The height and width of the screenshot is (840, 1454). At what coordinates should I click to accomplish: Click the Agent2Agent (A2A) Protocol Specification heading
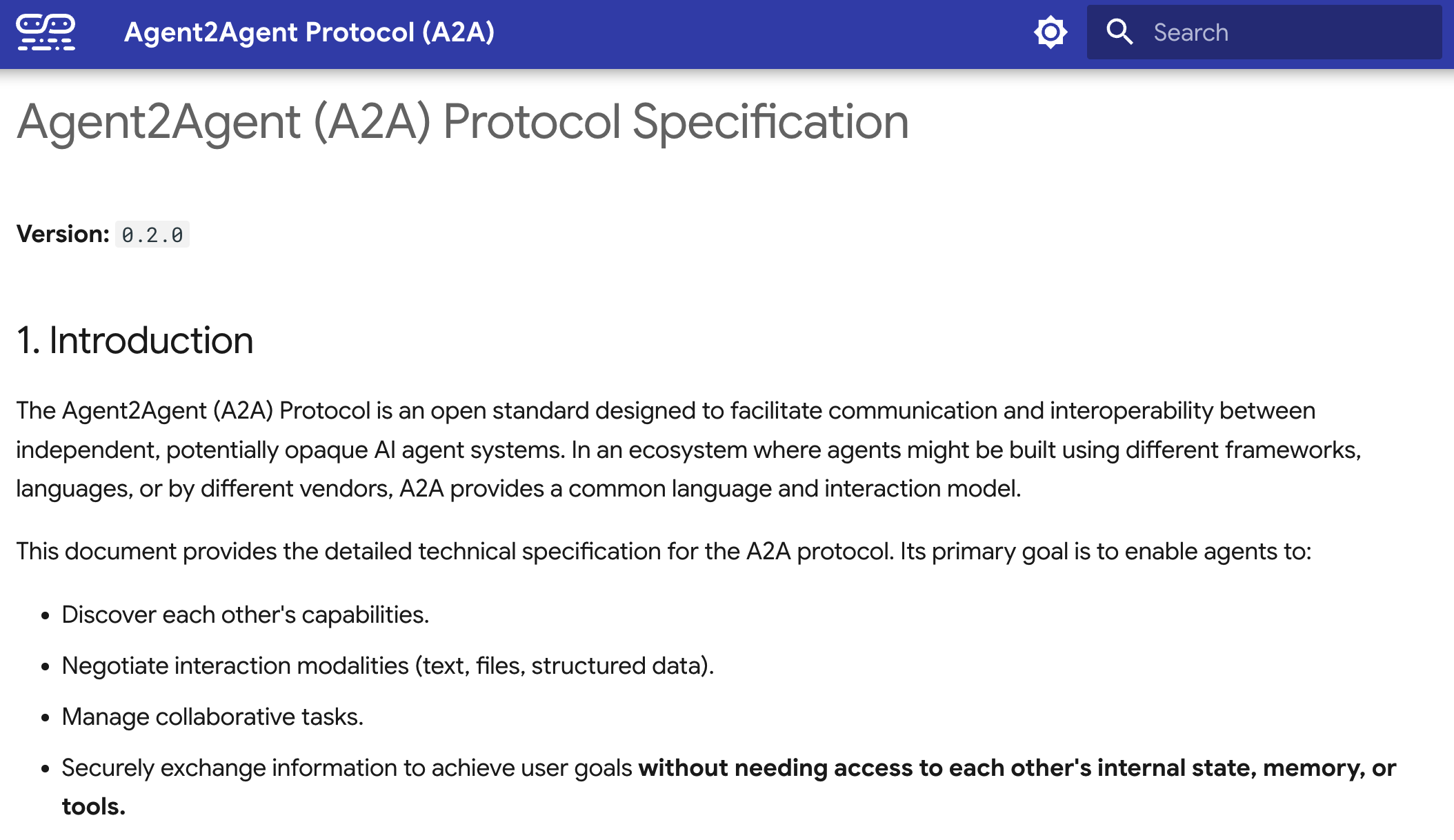tap(462, 122)
